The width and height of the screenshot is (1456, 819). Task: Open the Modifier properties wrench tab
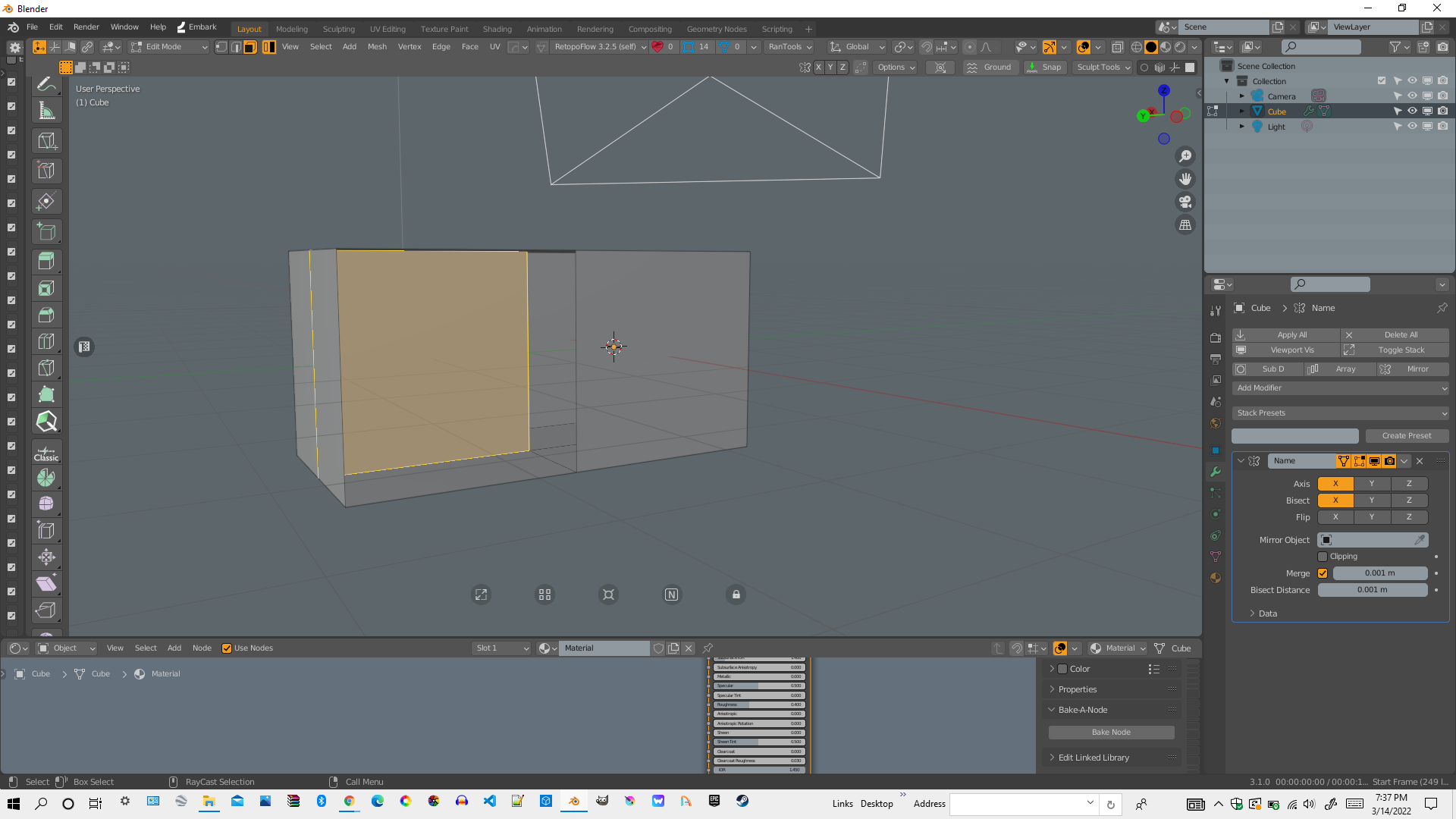tap(1216, 472)
